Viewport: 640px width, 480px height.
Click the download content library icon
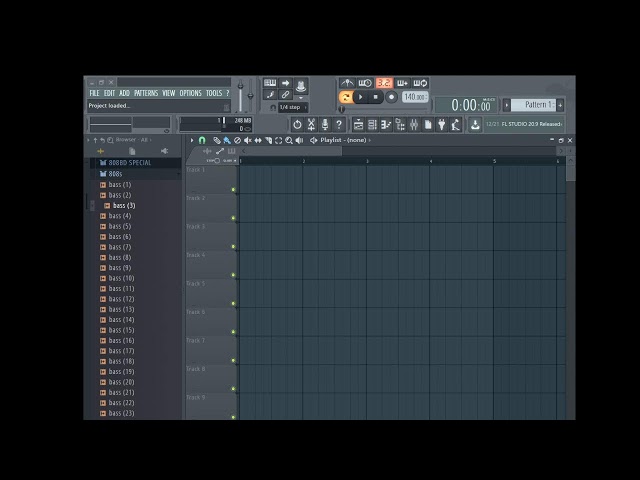(475, 124)
